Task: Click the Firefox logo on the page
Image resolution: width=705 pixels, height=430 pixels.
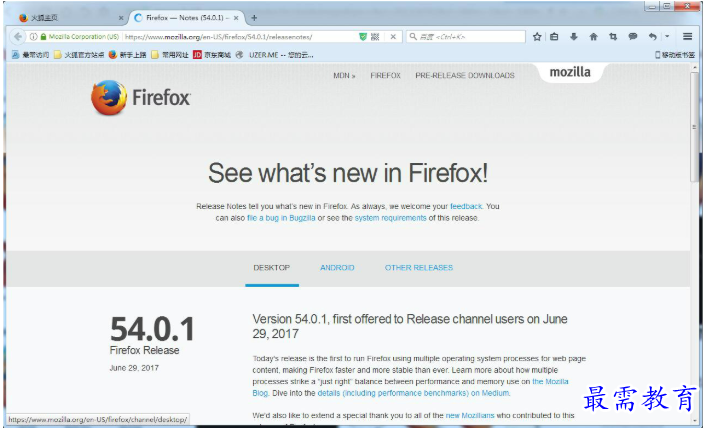Action: (141, 98)
